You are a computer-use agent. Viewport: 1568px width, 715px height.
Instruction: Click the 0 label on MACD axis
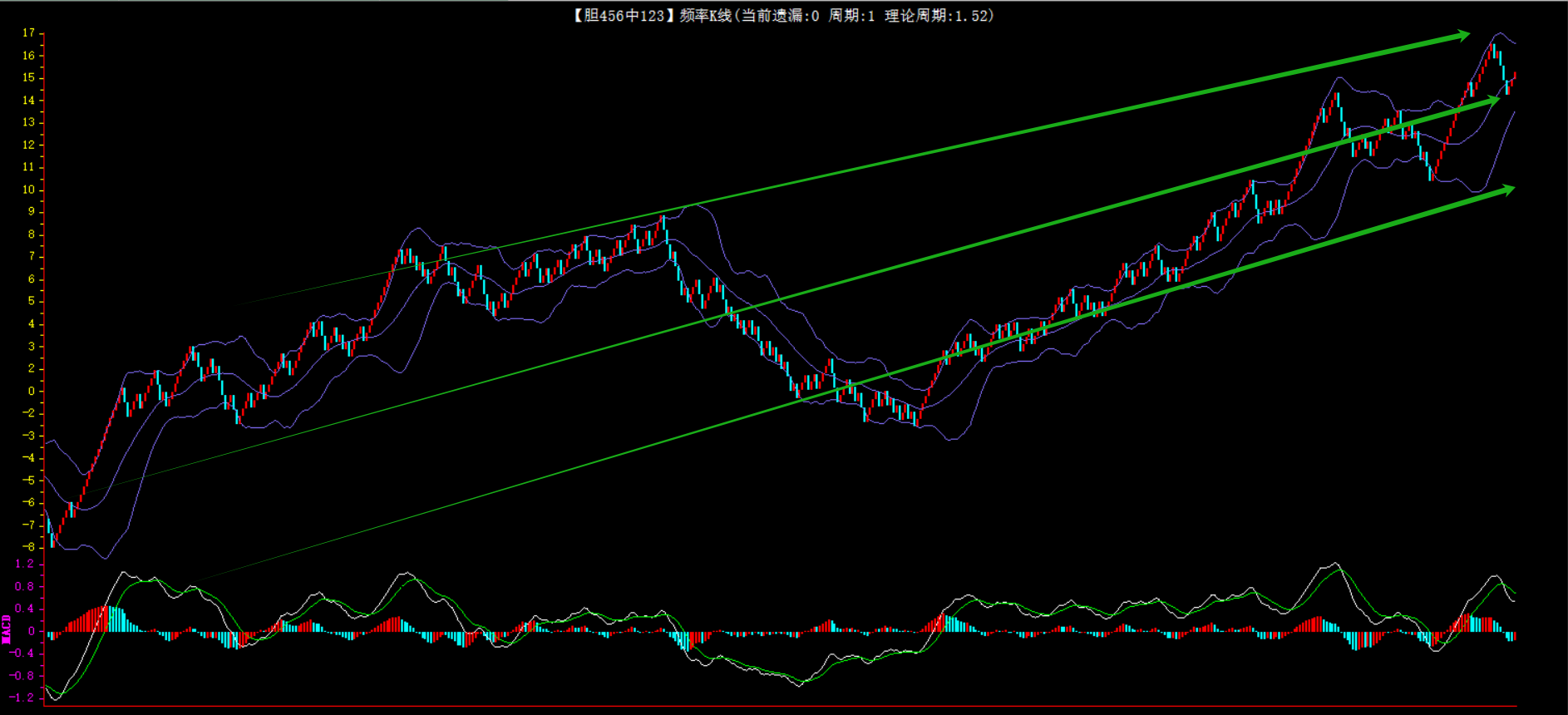point(32,631)
